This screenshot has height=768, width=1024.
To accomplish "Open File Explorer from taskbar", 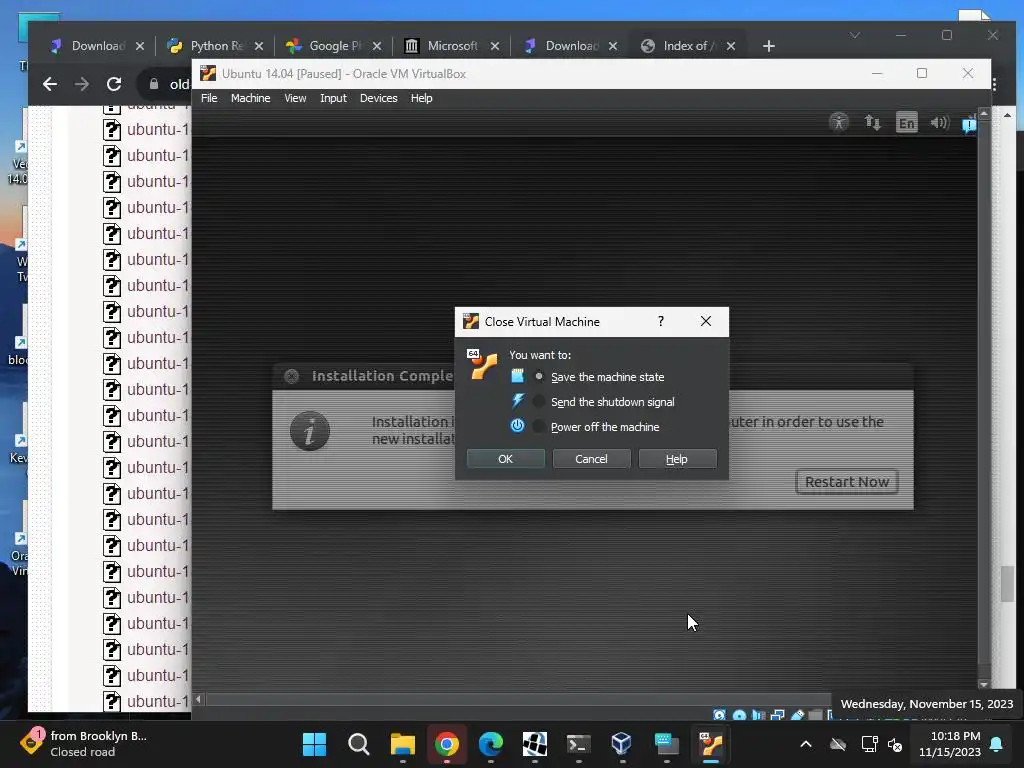I will tap(402, 744).
